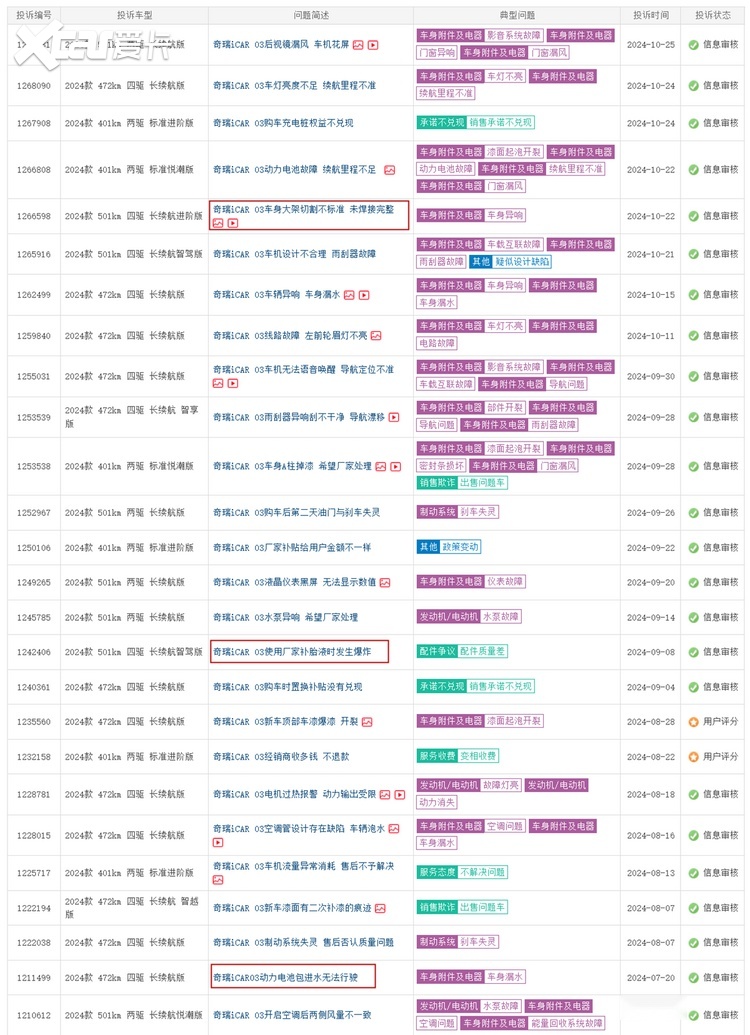Click the 投诉编号 column header
The height and width of the screenshot is (1035, 750).
point(34,15)
